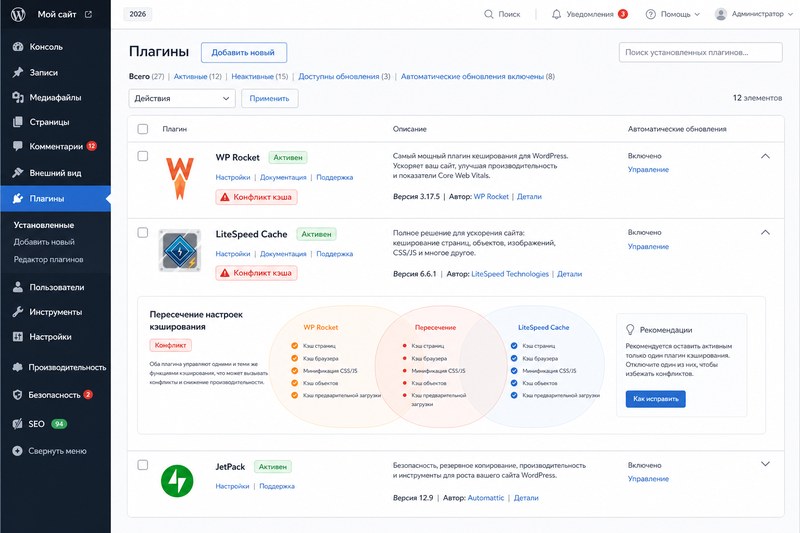The width and height of the screenshot is (800, 533).
Task: Click the Добавить новый button near the title
Action: point(243,53)
